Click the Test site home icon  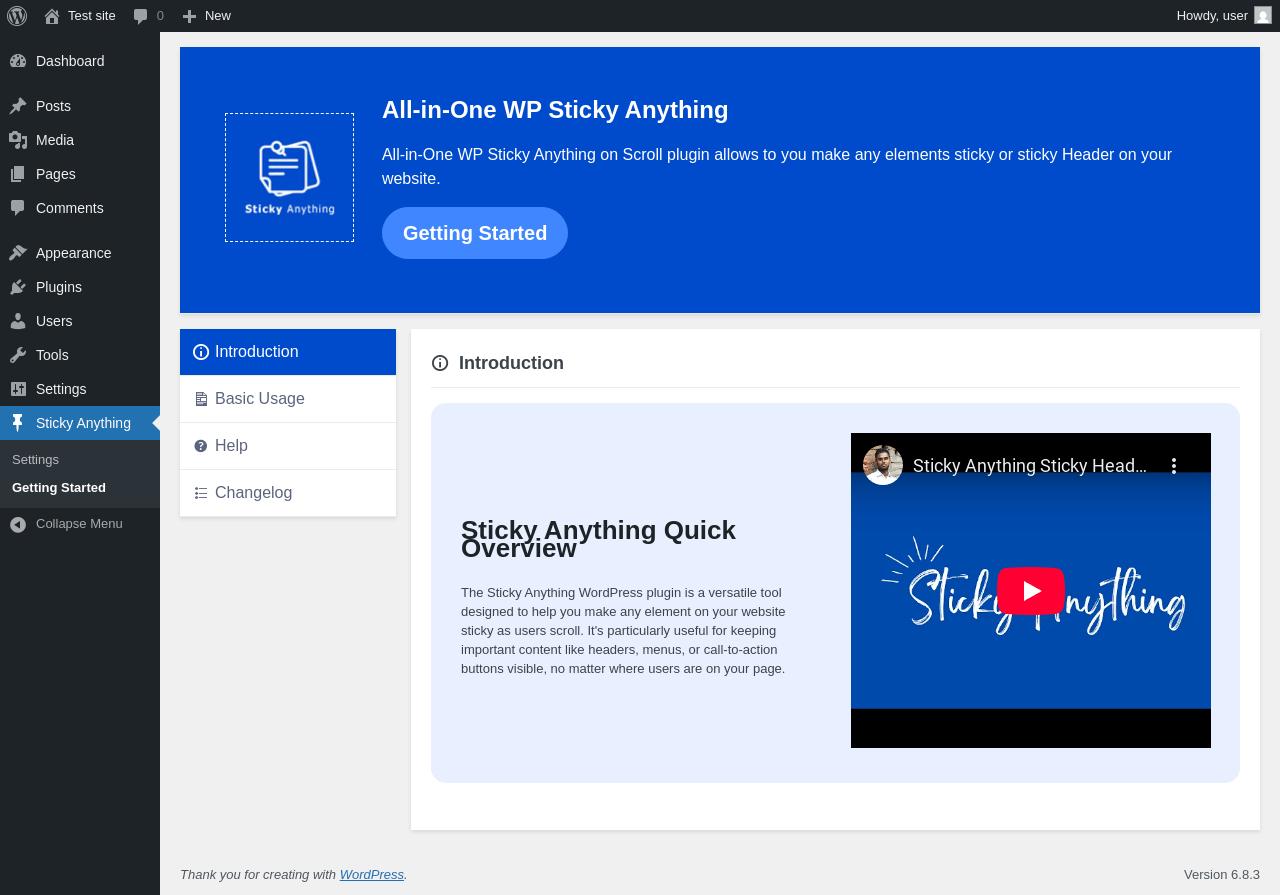click(x=52, y=16)
